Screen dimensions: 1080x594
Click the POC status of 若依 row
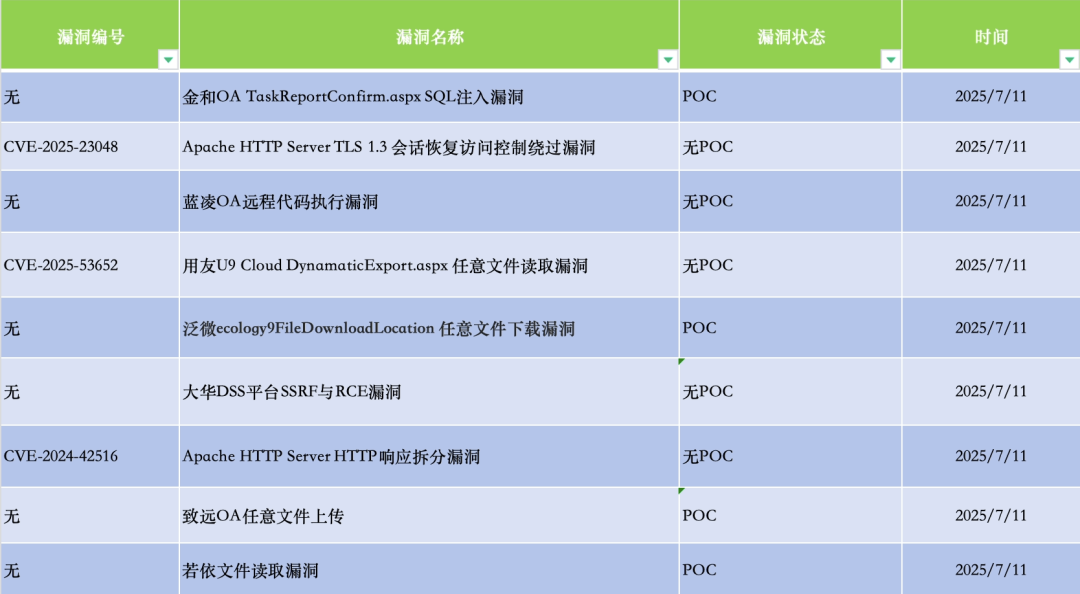(791, 570)
